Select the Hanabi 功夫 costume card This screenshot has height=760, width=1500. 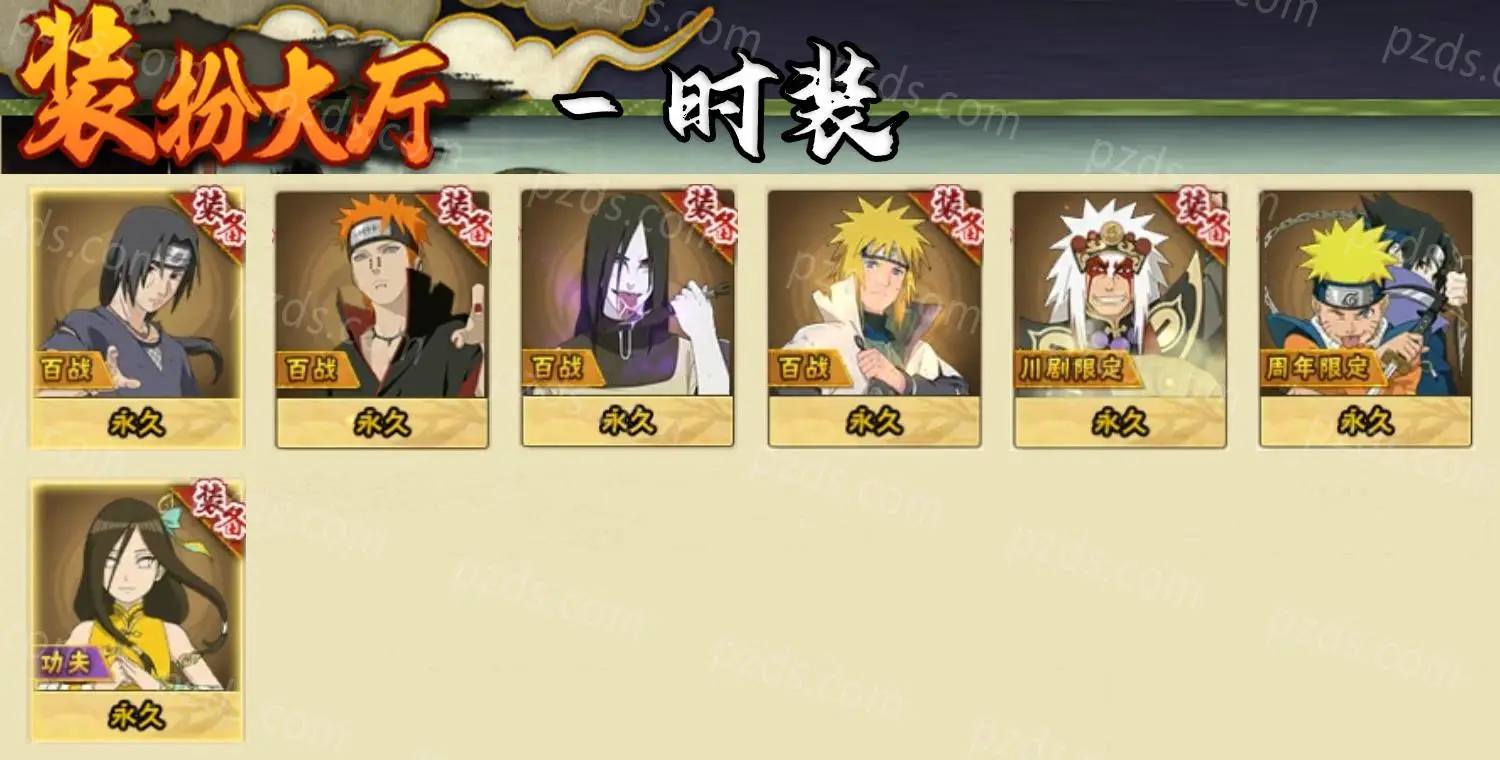click(x=137, y=611)
